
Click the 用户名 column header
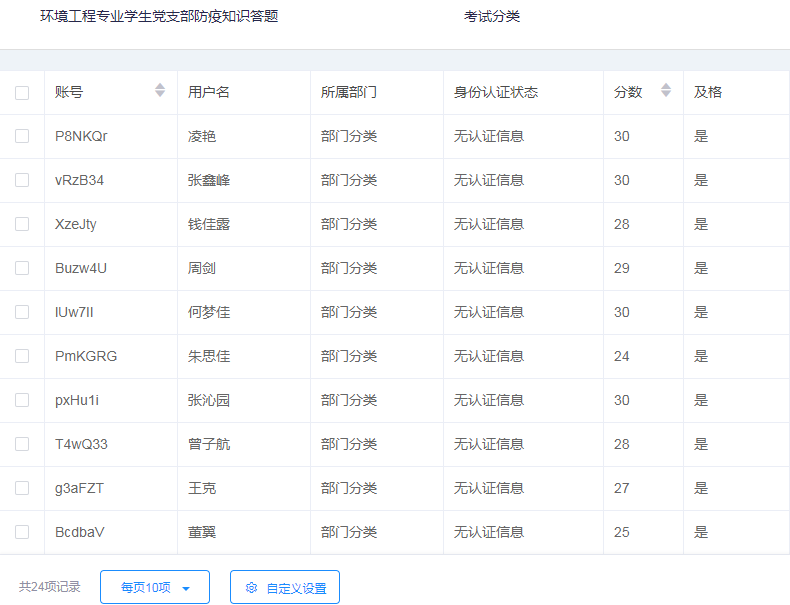209,92
